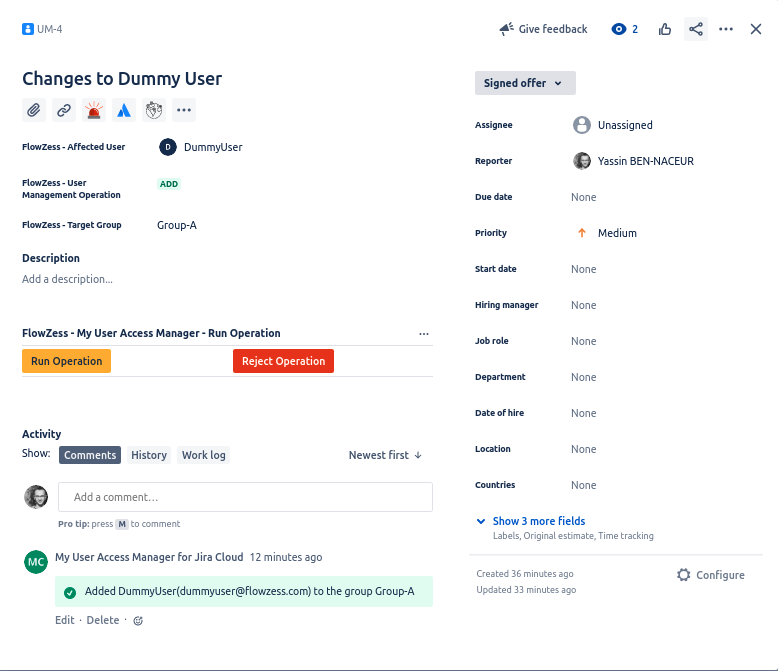This screenshot has width=778, height=671.
Task: Click the Configure gear icon
Action: 684,575
